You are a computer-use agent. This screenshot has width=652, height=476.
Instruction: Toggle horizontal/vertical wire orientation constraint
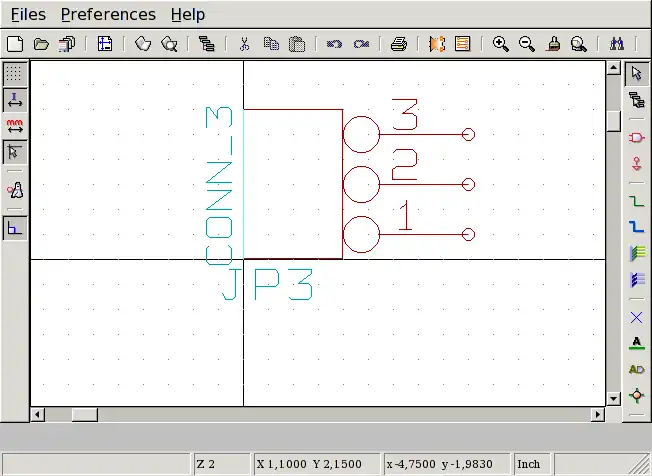15,228
